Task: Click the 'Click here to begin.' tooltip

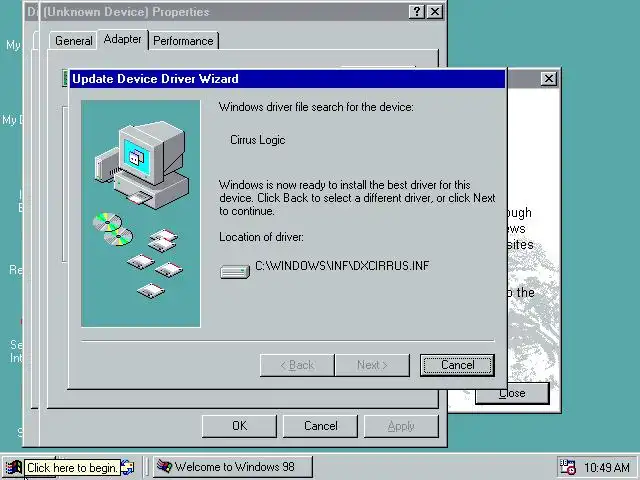Action: click(73, 468)
